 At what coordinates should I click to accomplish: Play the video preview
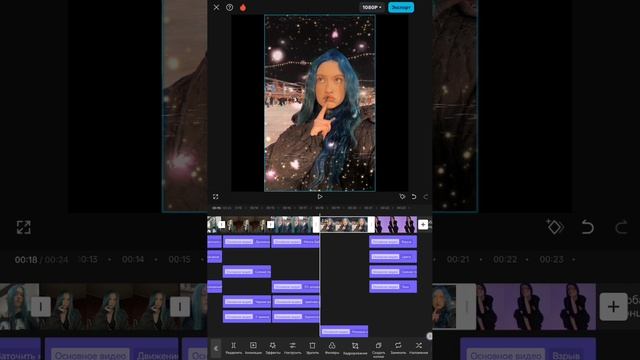pos(320,197)
